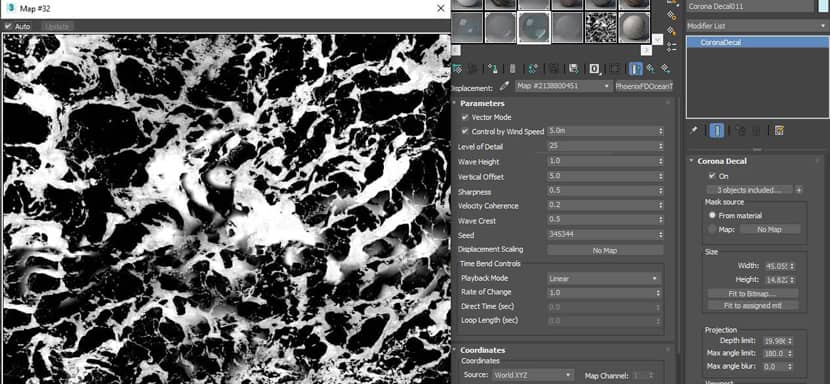
Task: Click the Get Material icon
Action: tap(457, 69)
